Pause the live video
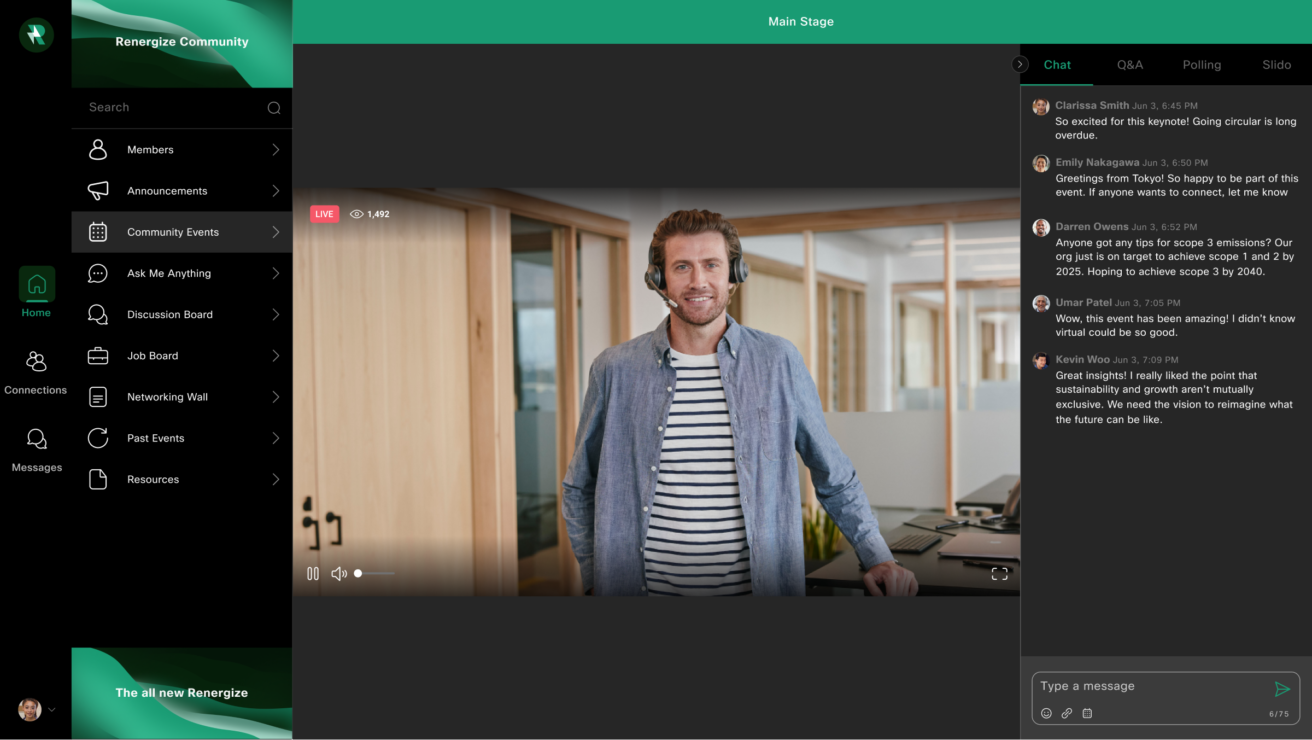Viewport: 1312px width, 740px height. point(313,574)
